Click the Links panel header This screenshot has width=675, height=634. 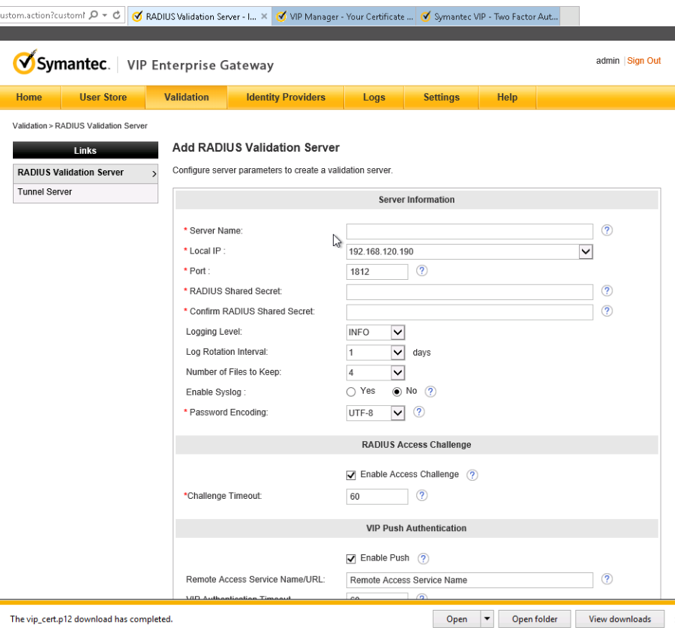[x=85, y=150]
